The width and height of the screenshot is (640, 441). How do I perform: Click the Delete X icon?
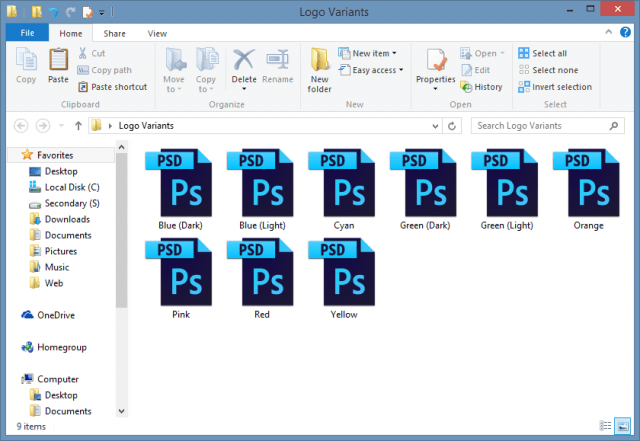[244, 60]
